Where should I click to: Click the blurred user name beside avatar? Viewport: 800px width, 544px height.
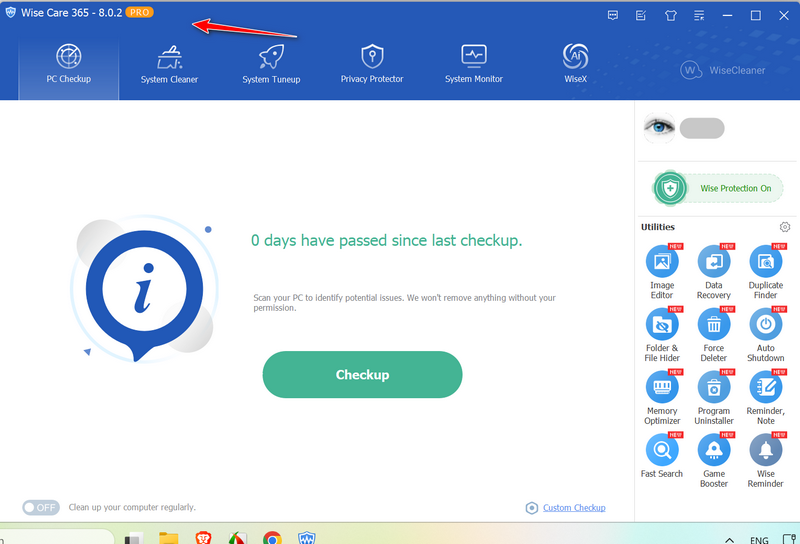(702, 128)
